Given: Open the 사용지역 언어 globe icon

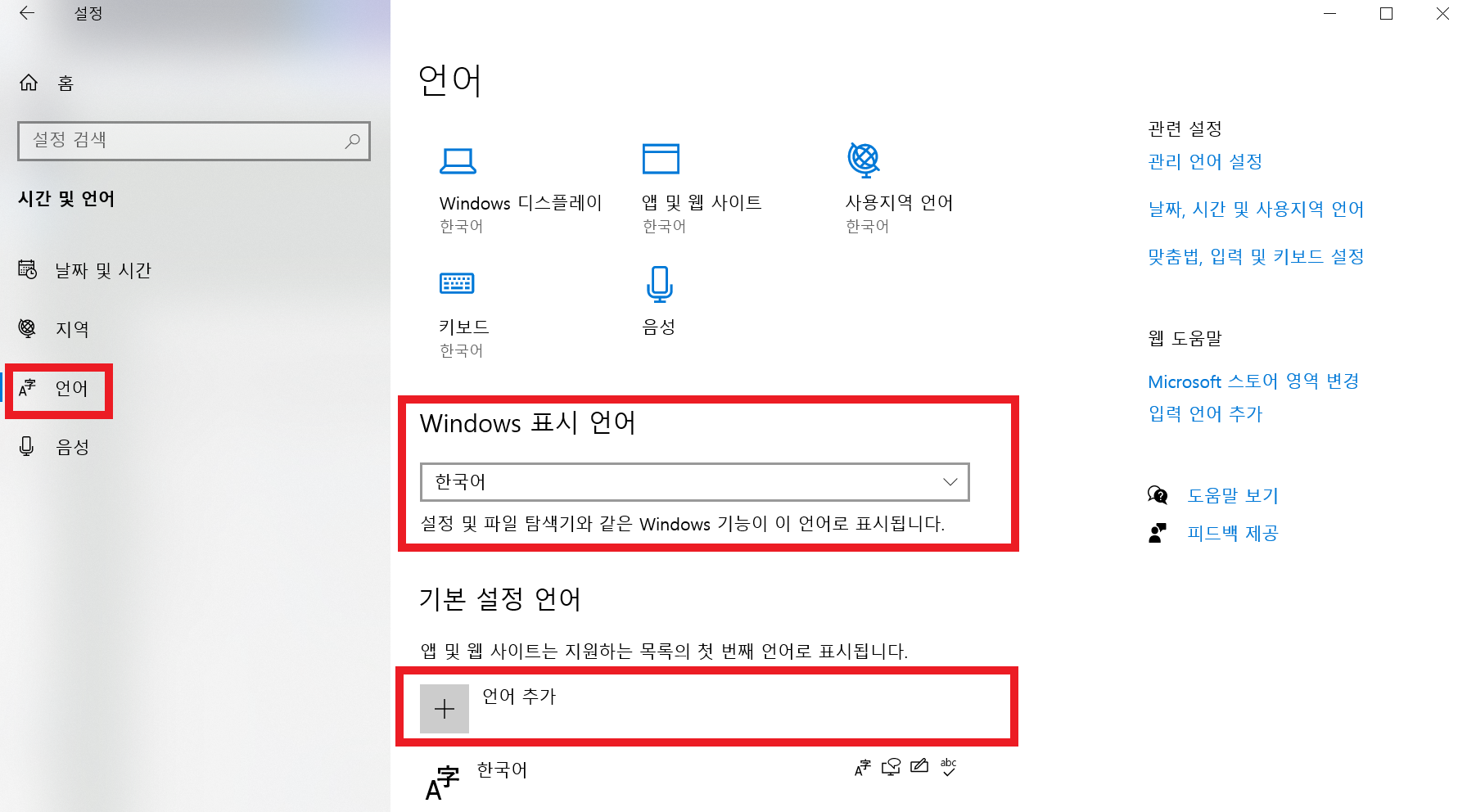Looking at the screenshot, I should 864,160.
